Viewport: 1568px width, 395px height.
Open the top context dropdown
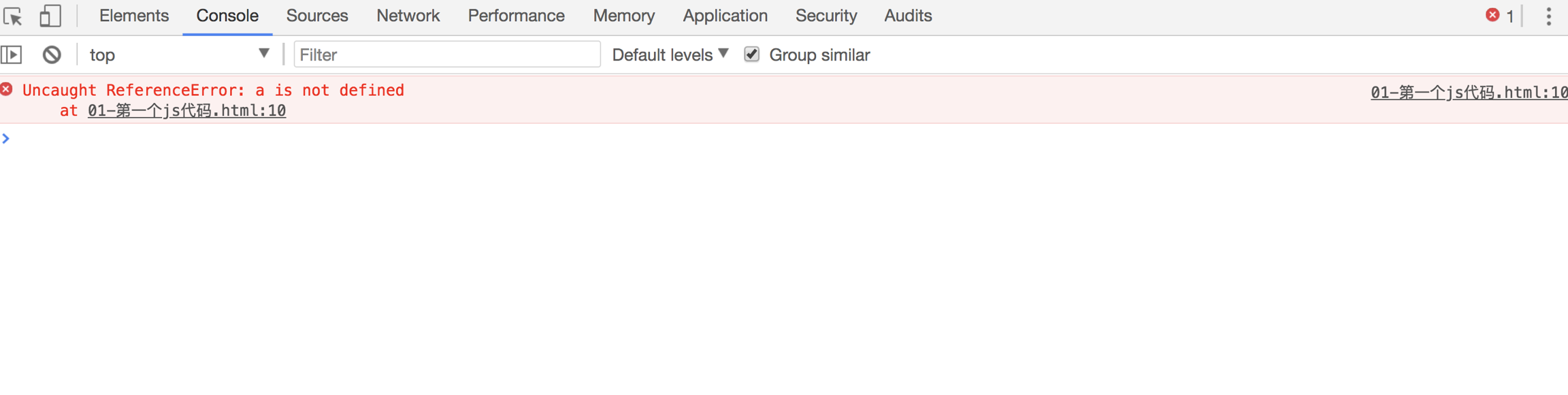(179, 54)
